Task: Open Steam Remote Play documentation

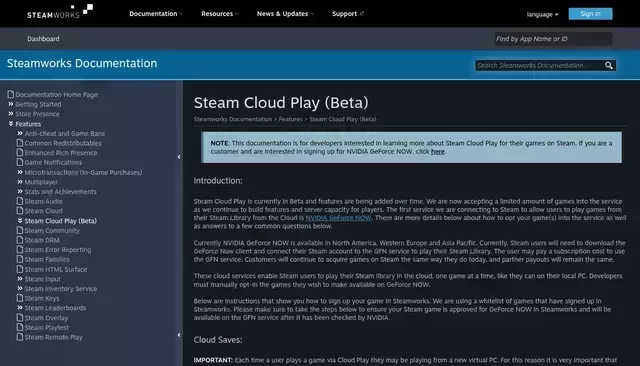Action: (x=53, y=337)
